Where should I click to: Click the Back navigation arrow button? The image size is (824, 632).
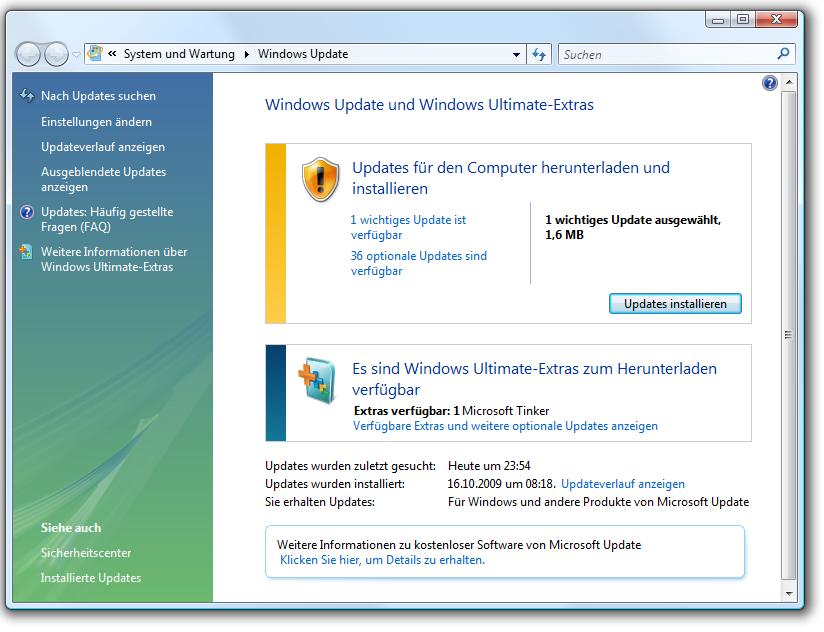click(28, 54)
